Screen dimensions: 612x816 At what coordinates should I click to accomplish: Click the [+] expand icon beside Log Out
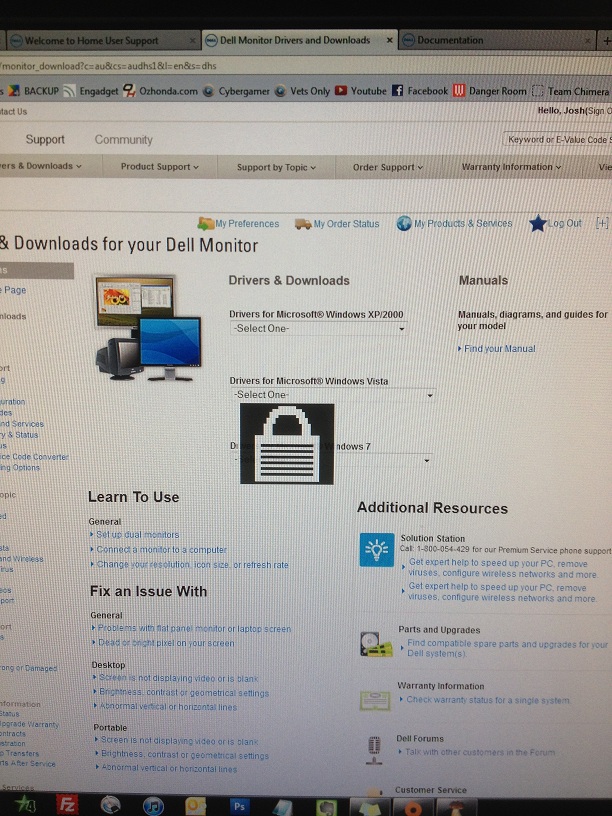602,223
